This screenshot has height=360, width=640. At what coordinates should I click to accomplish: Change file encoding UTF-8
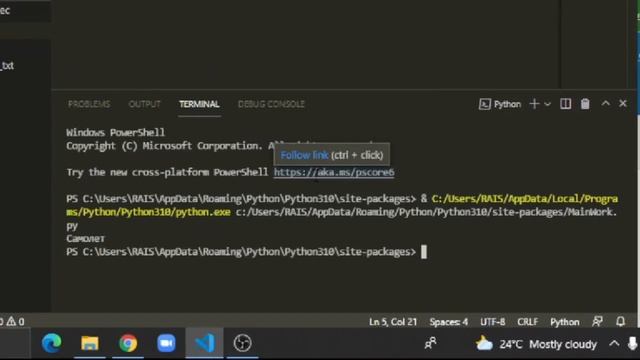(x=493, y=322)
